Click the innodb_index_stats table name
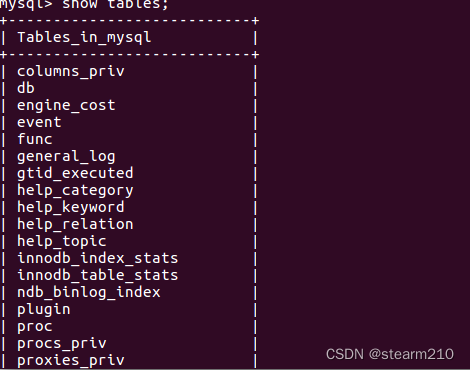 98,258
